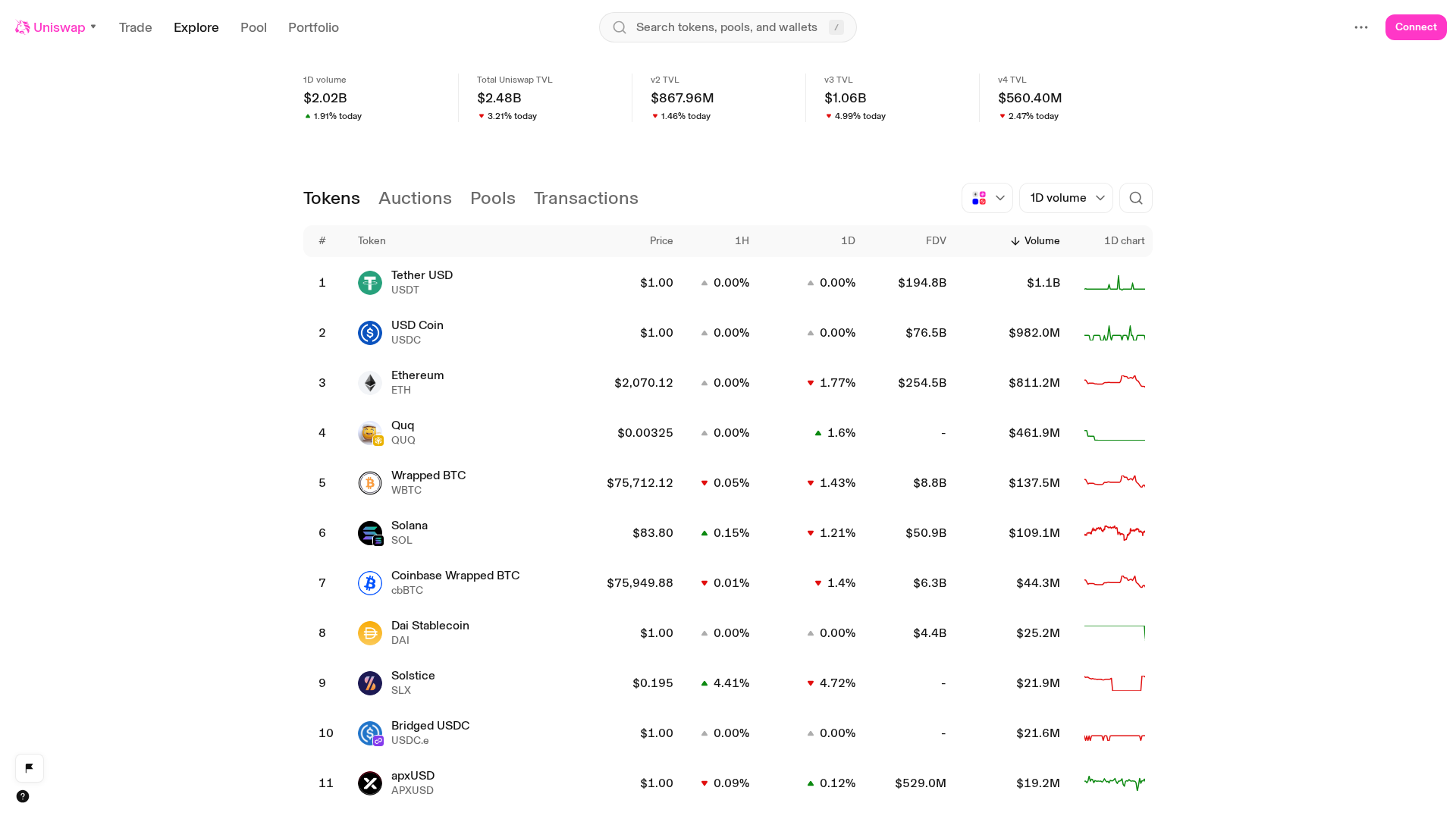Open the more options ellipsis menu
The height and width of the screenshot is (819, 1456).
click(1361, 27)
